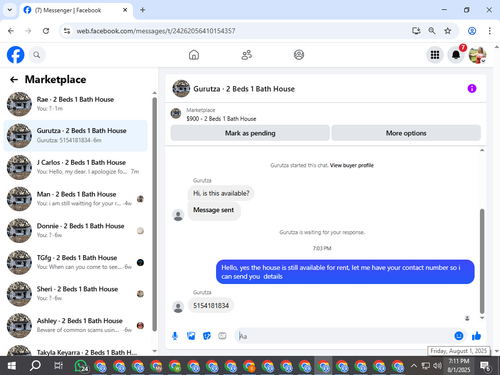Send a thumbs-up like
The image size is (500, 375).
click(476, 336)
